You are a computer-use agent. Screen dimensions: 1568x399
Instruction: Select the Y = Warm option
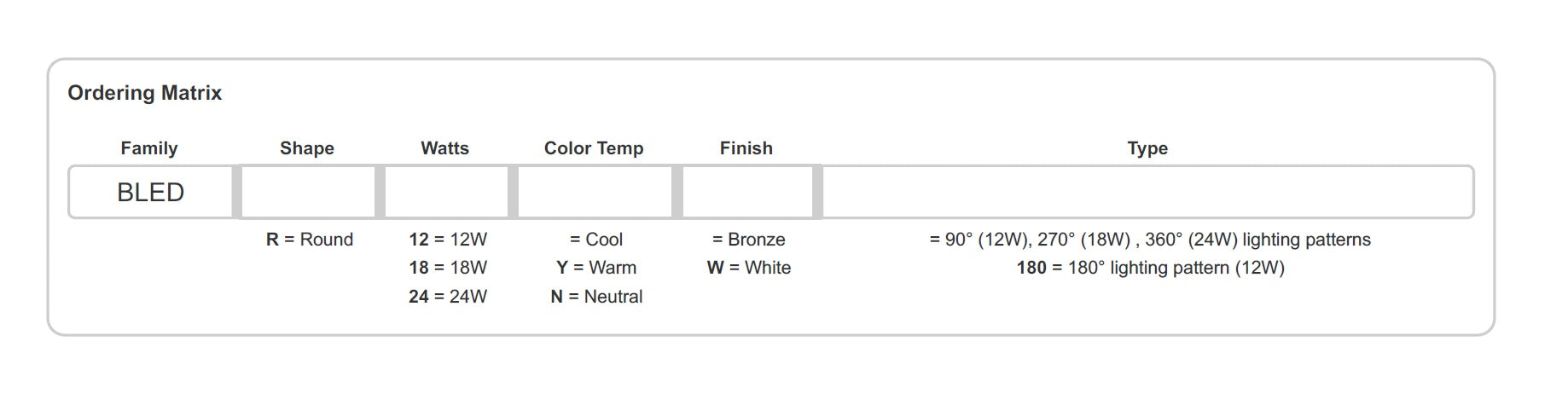[x=596, y=268]
